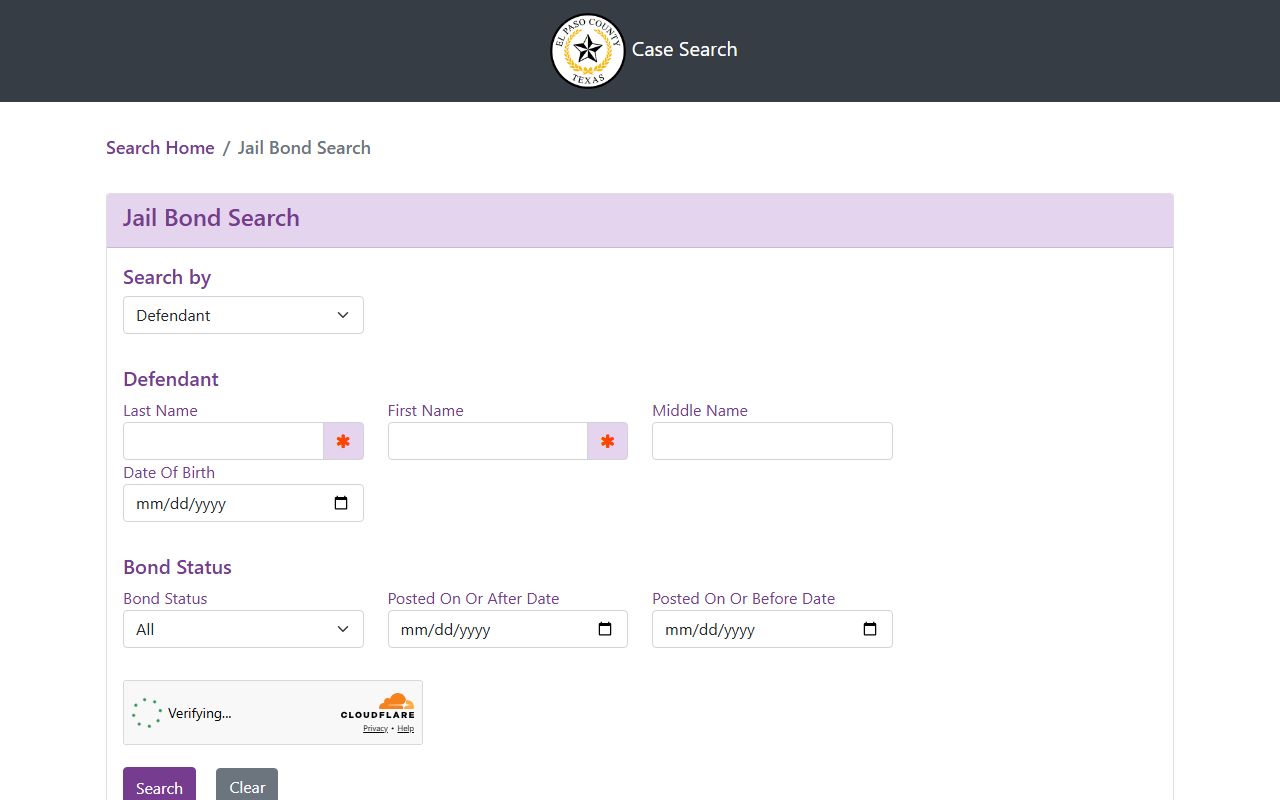Open the Posted On Or After Date calendar icon
Screen dimensions: 1280x800
[605, 629]
